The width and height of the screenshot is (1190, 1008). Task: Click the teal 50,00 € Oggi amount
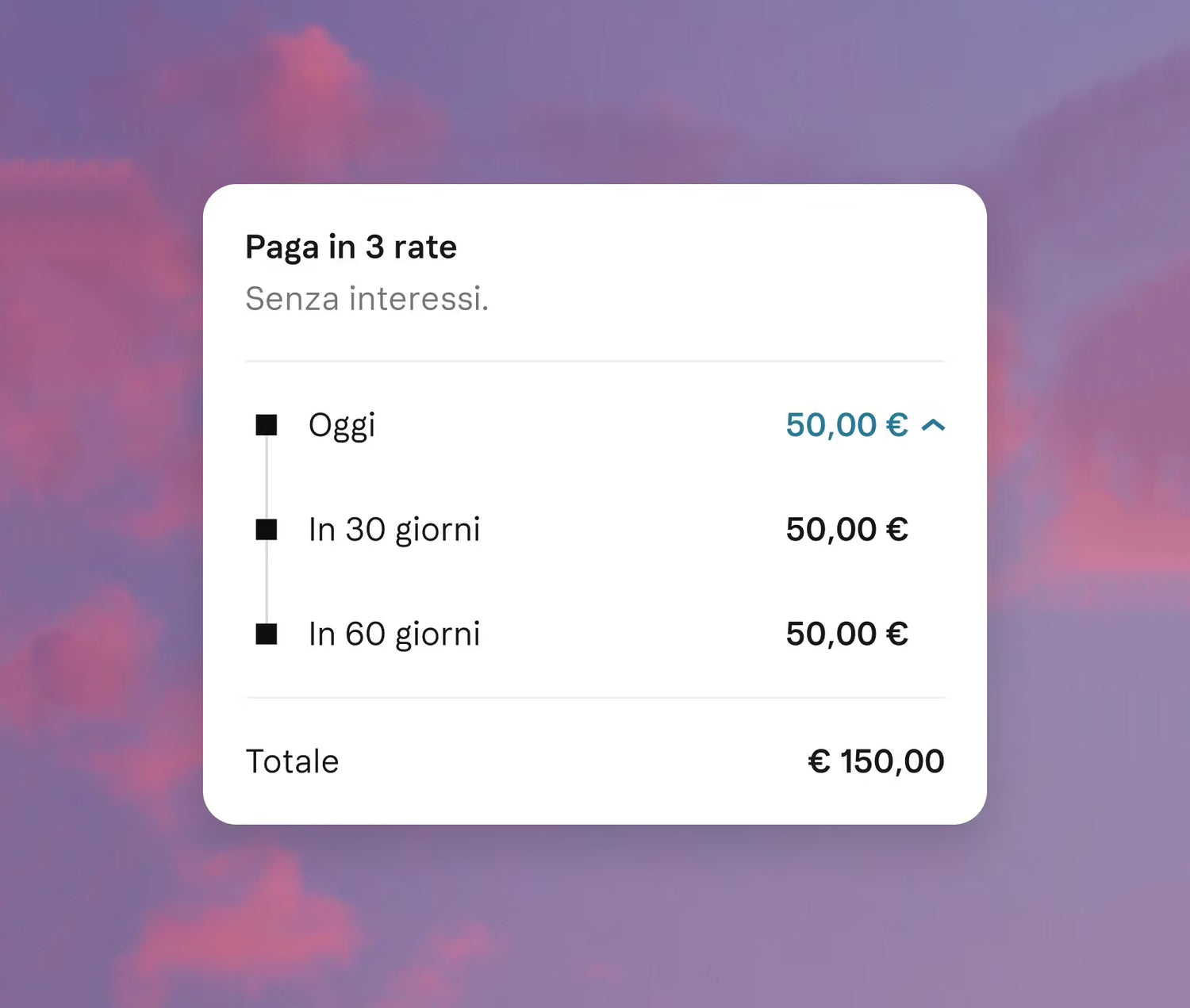point(846,425)
